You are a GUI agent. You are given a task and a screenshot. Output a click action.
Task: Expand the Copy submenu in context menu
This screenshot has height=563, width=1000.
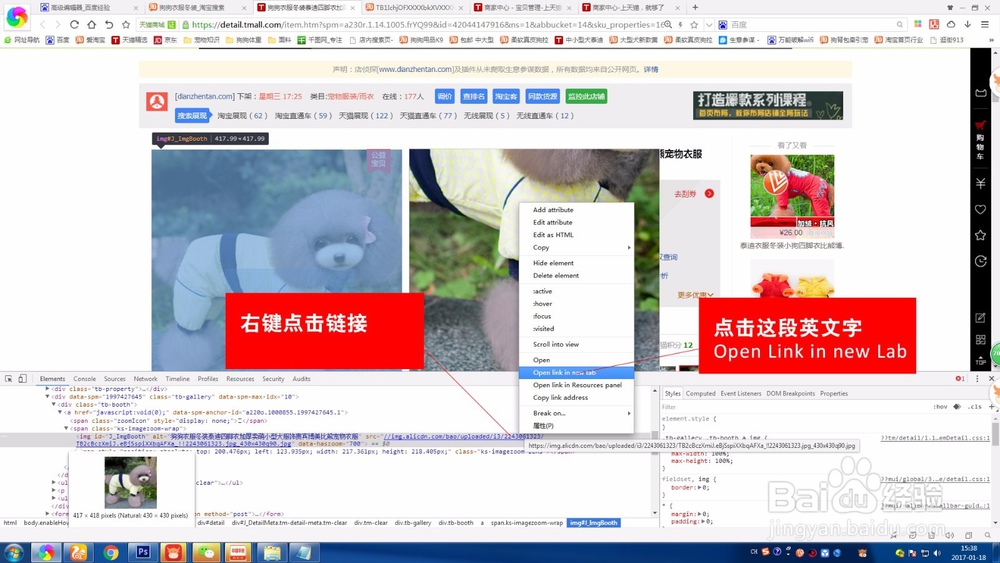(577, 247)
